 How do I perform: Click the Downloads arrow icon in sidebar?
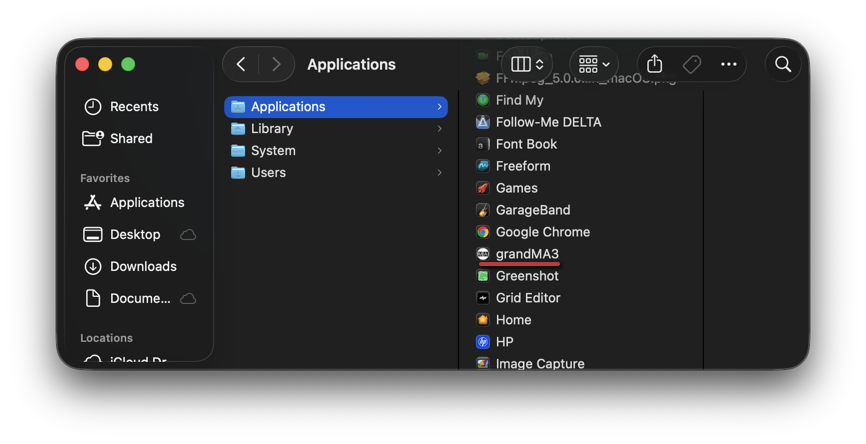(x=92, y=267)
